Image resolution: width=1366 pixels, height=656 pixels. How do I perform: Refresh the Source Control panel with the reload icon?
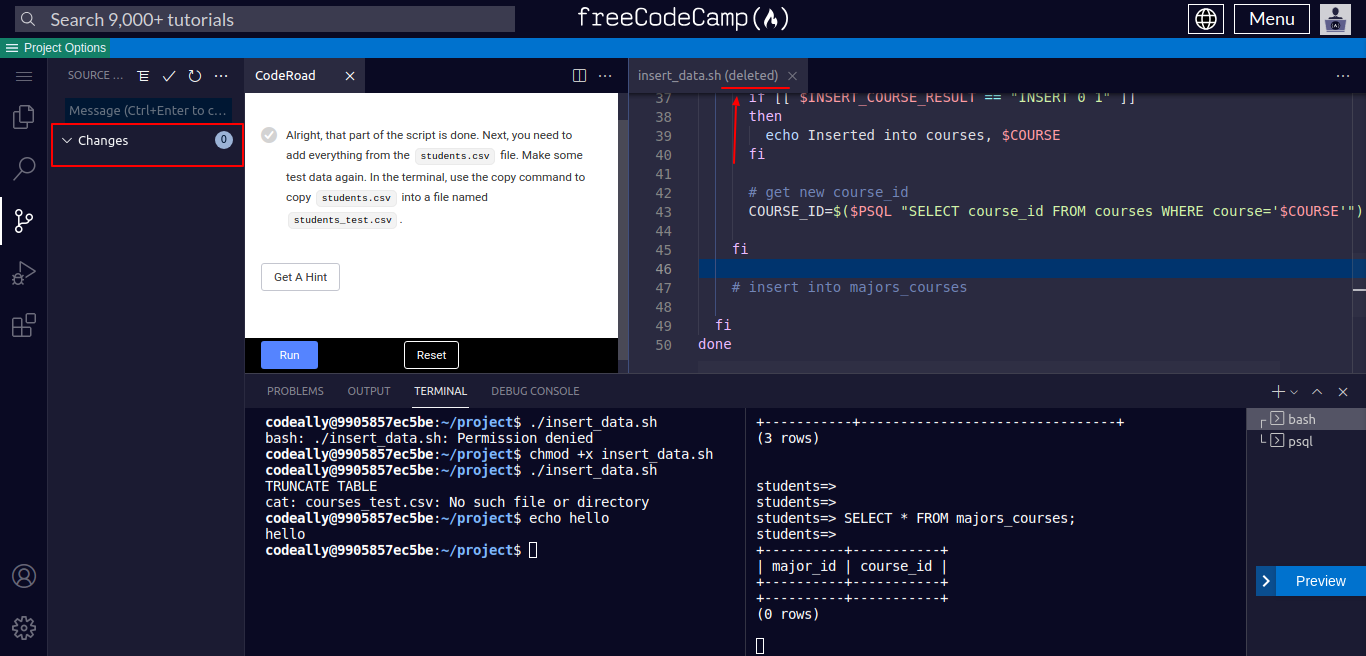[x=195, y=75]
